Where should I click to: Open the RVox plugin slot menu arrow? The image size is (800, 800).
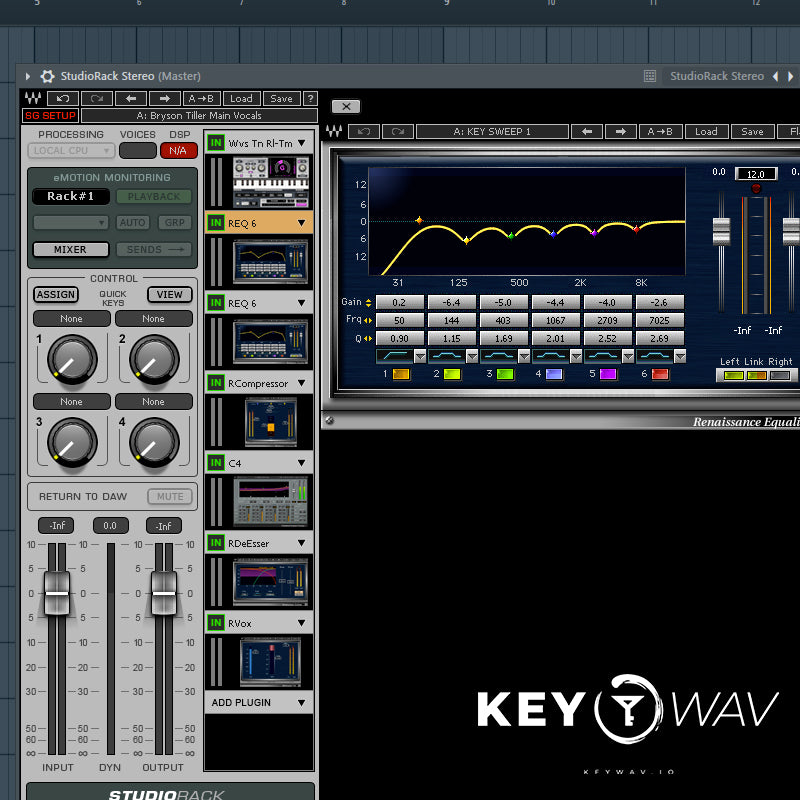tap(302, 623)
